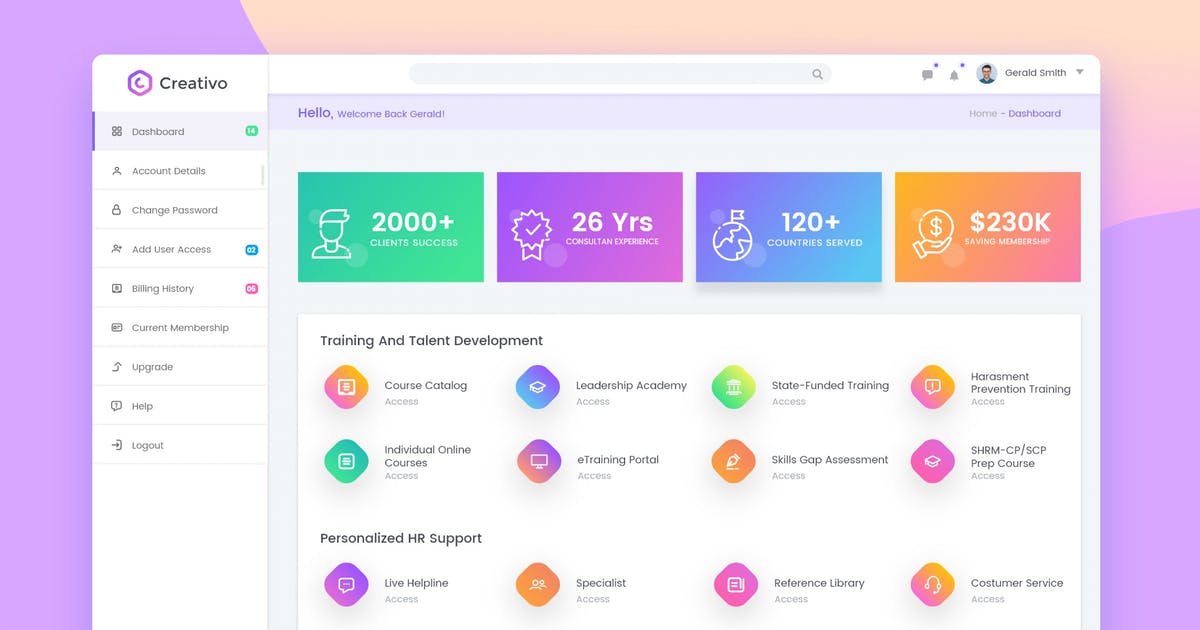The width and height of the screenshot is (1200, 630).
Task: Select the Harasment Prevention Training icon
Action: click(x=931, y=385)
